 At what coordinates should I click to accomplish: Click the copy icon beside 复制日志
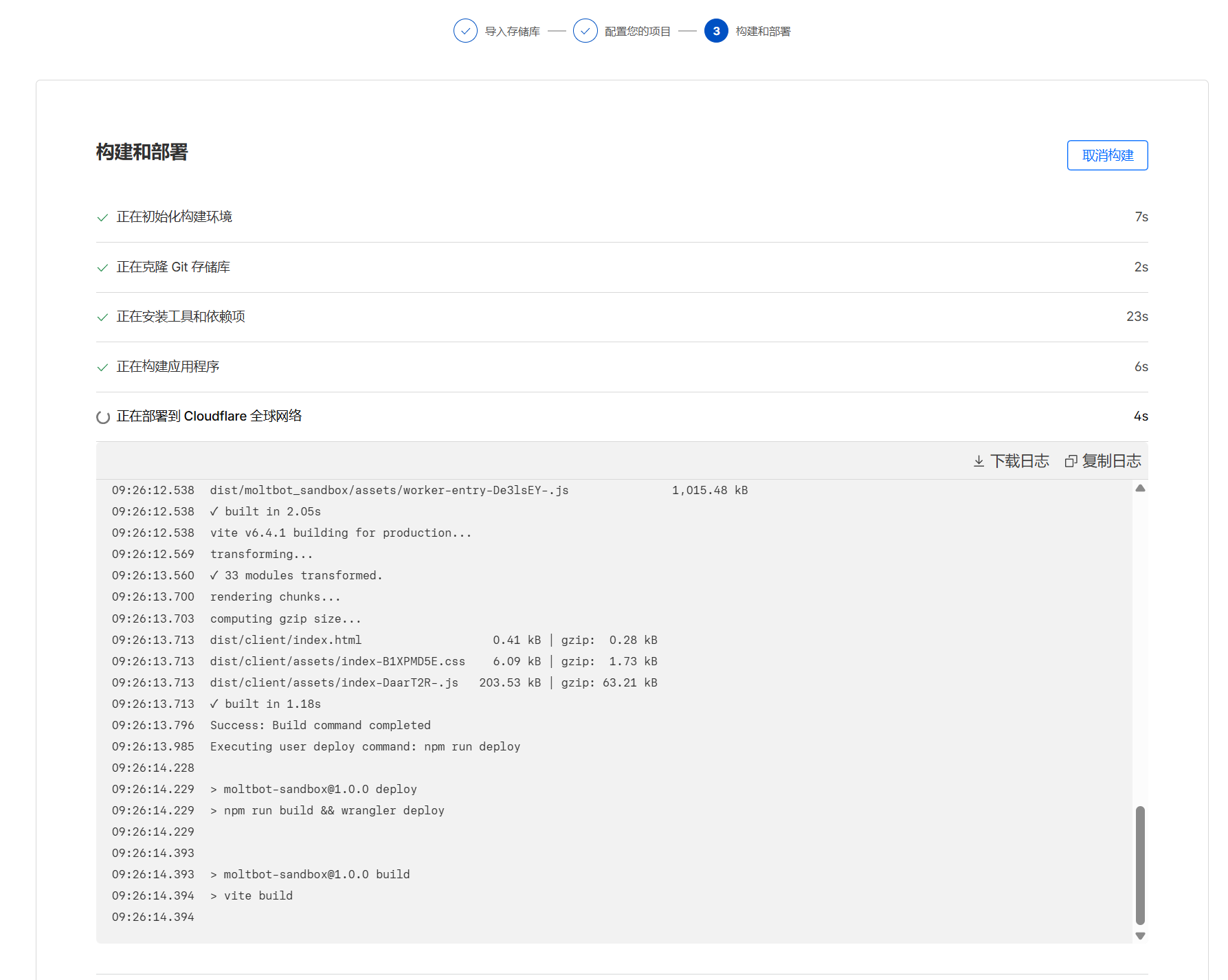1070,461
